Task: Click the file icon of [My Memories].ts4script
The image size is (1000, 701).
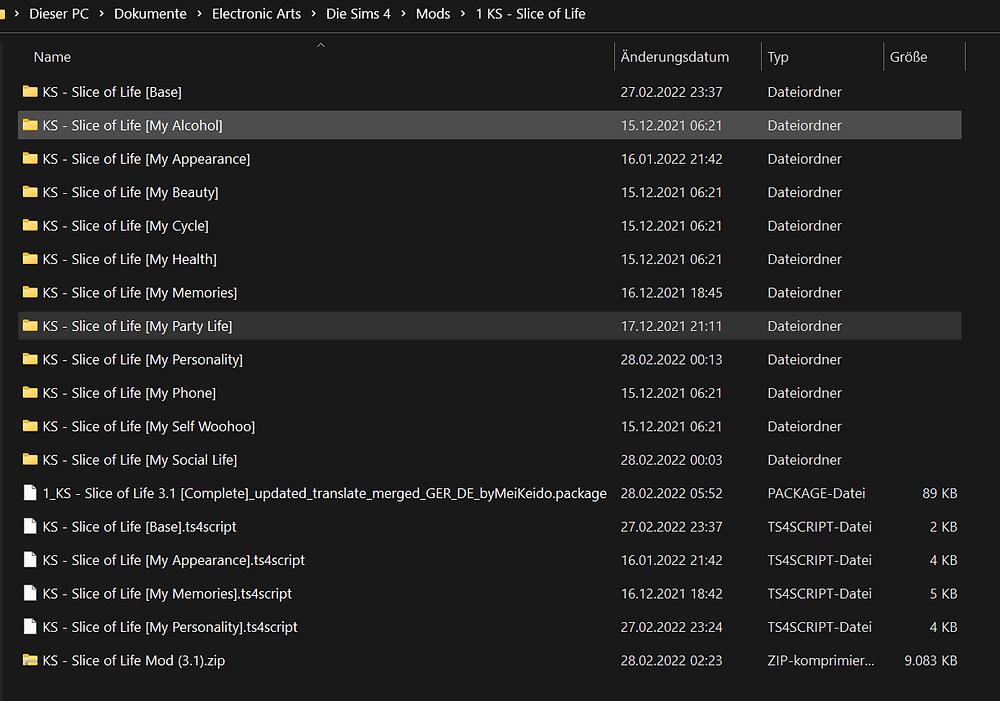Action: pyautogui.click(x=30, y=593)
